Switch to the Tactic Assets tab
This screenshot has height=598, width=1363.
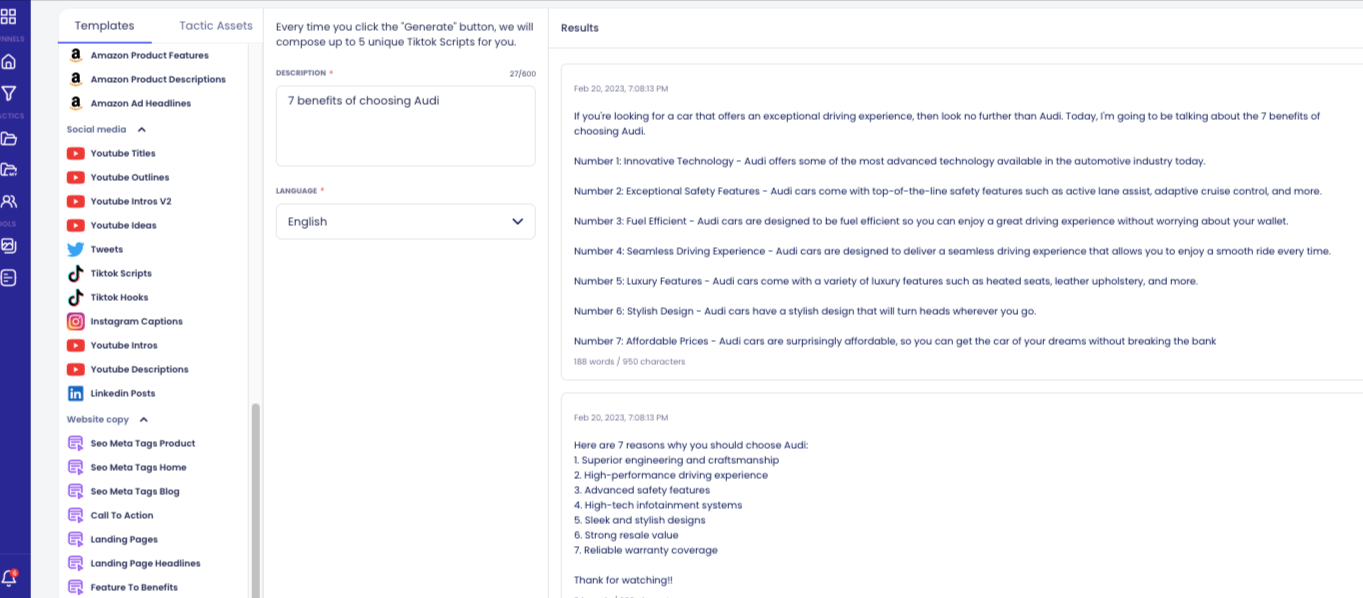point(216,26)
